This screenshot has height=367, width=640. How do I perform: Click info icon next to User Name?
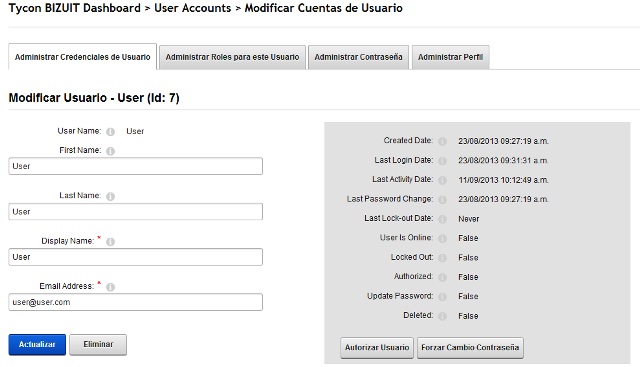point(110,132)
